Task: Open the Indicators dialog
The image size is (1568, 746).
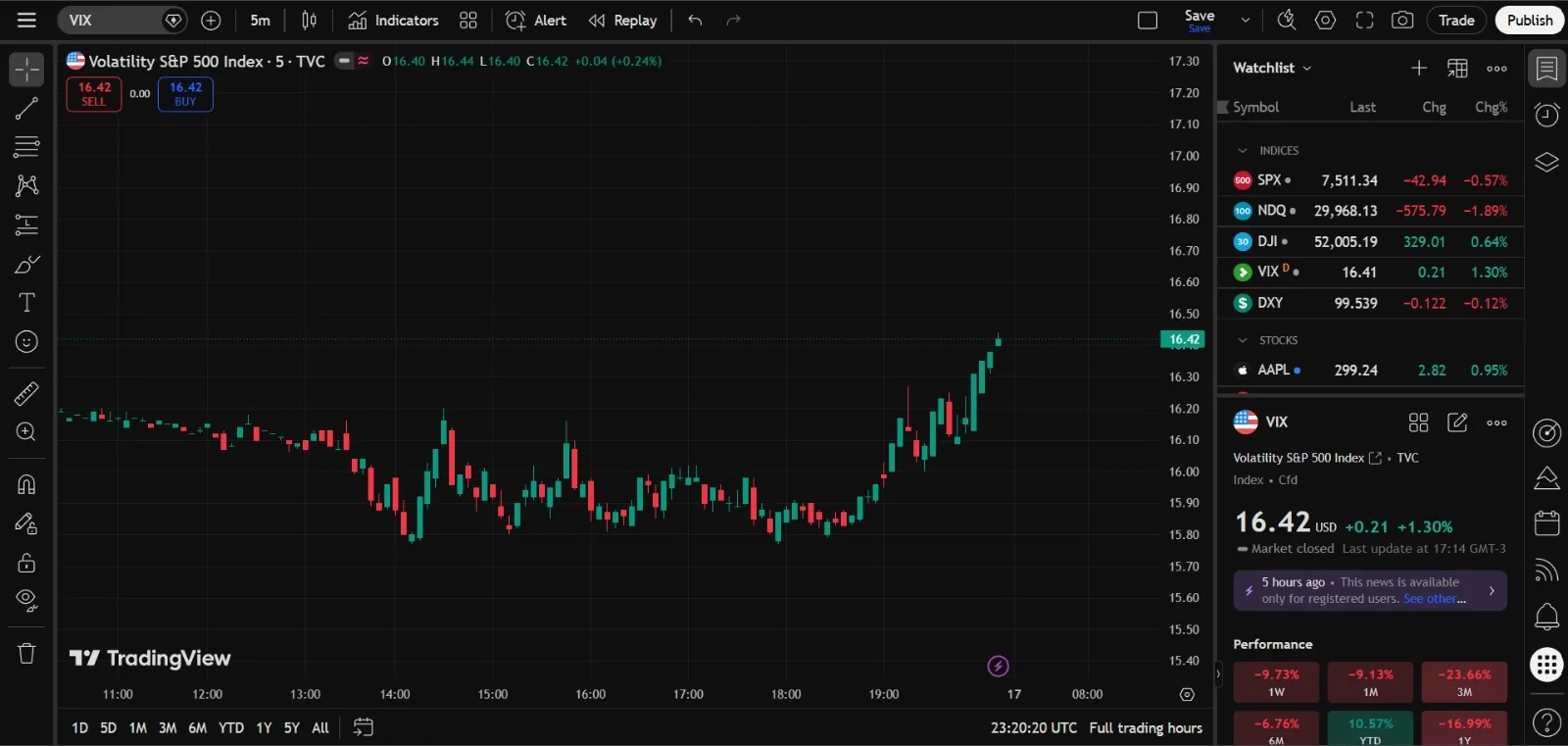Action: tap(393, 20)
